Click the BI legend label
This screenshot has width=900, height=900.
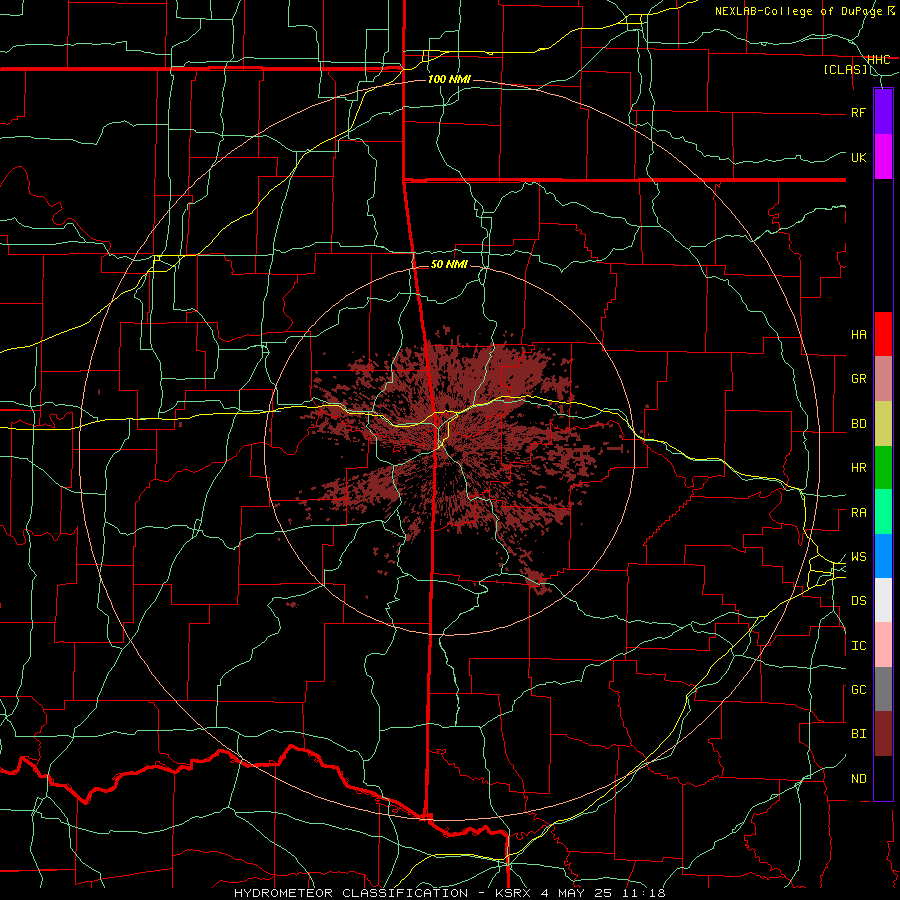pos(858,734)
